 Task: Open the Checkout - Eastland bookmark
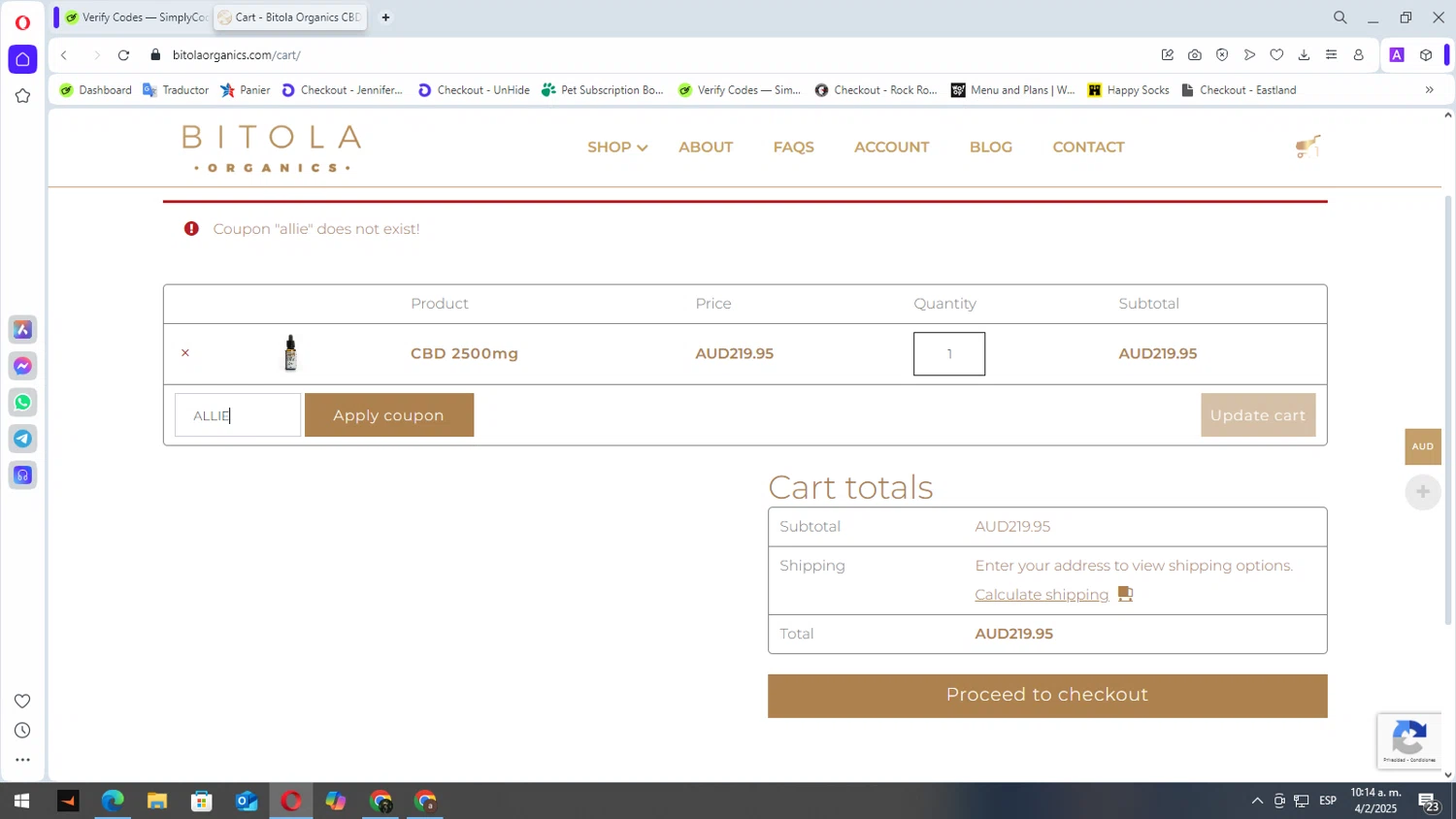(1239, 90)
